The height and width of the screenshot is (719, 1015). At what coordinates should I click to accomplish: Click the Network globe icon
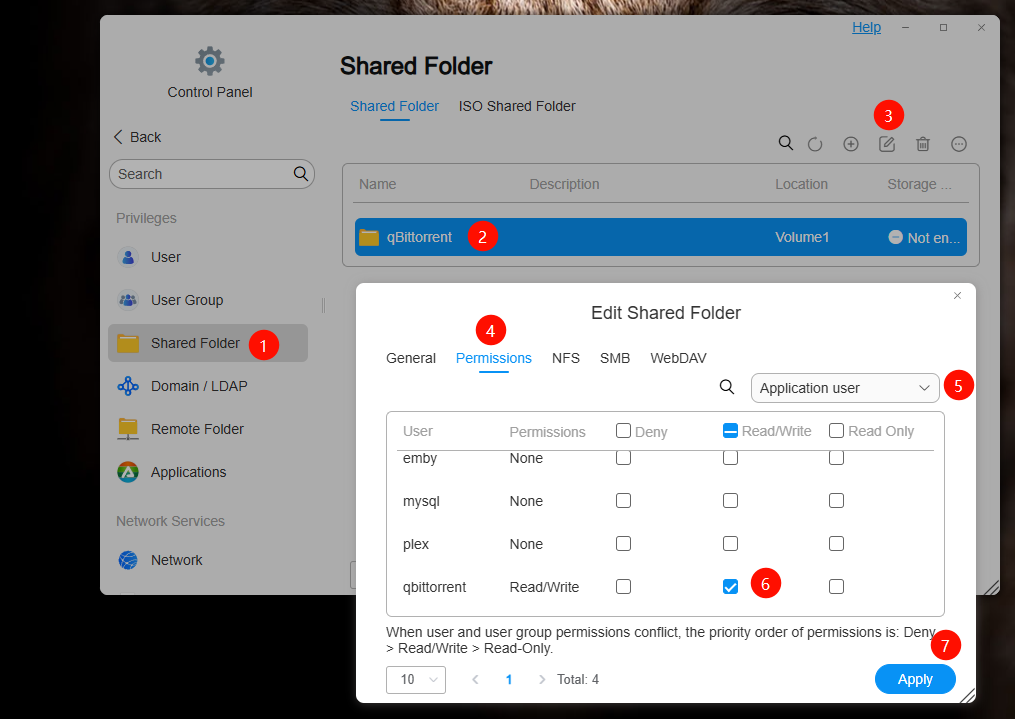coord(128,560)
